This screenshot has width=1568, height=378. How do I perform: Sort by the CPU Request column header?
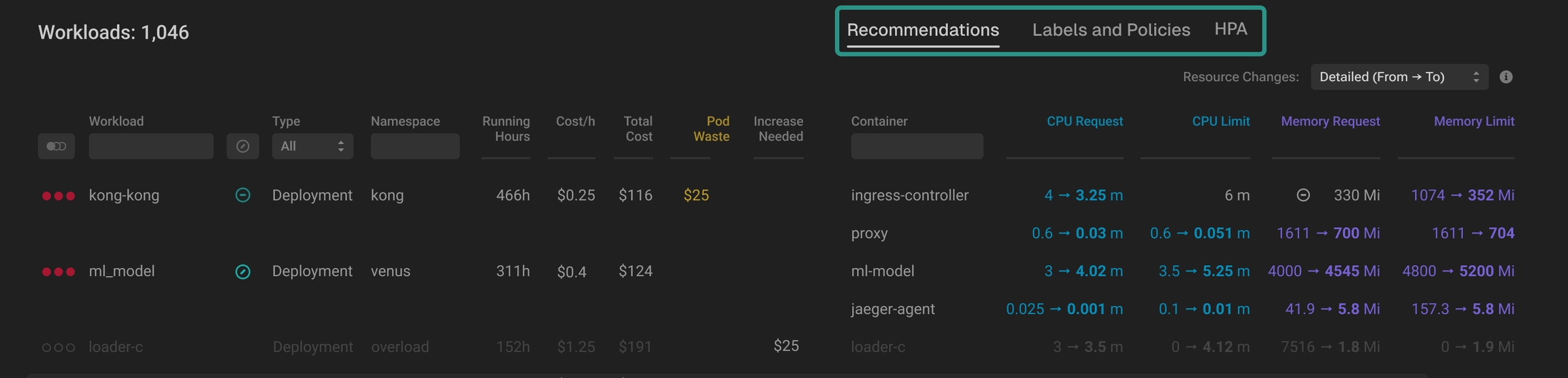(x=1084, y=121)
